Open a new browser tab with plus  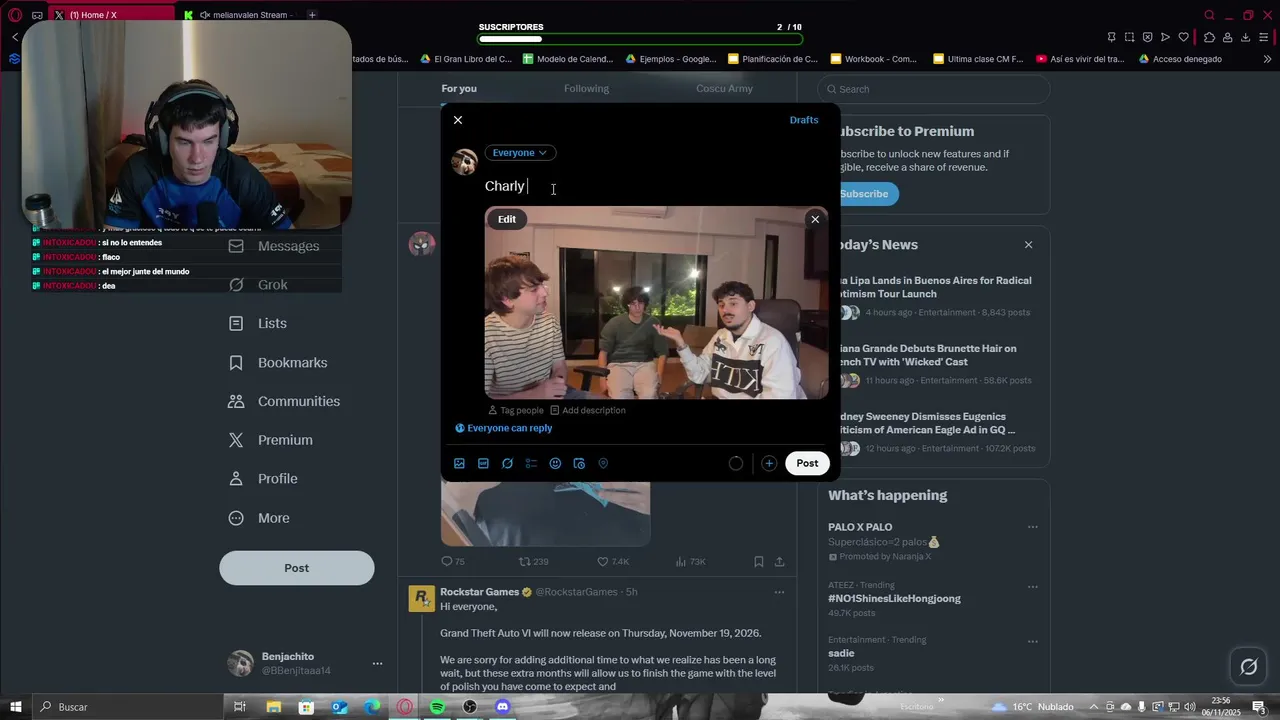pos(312,15)
